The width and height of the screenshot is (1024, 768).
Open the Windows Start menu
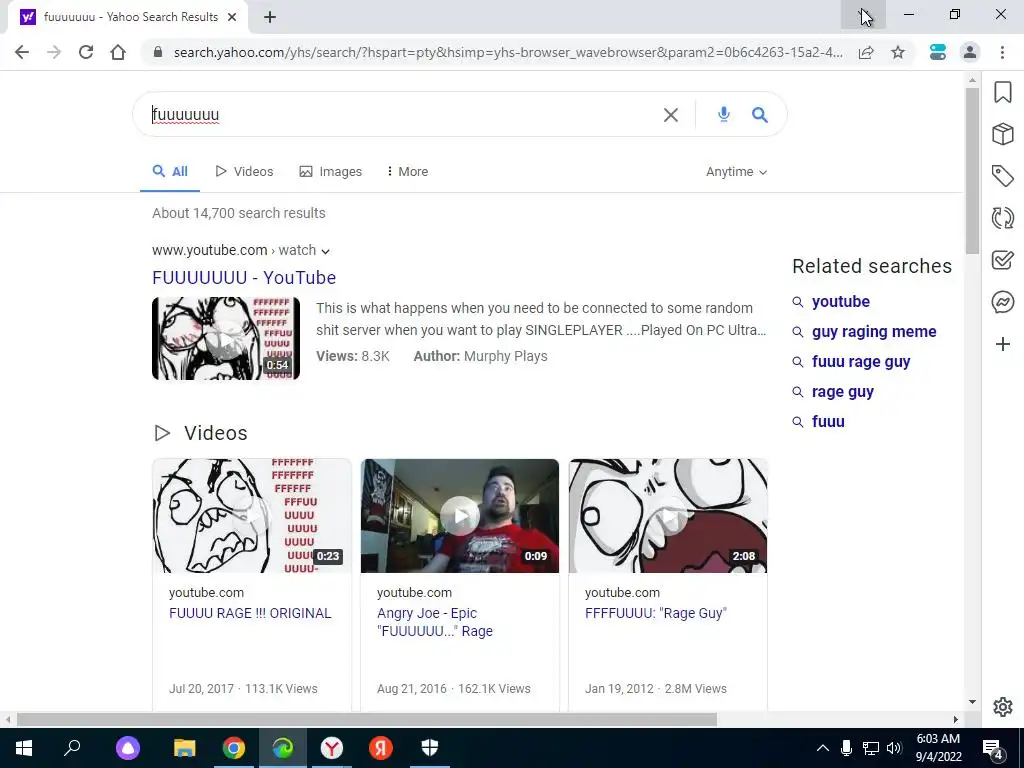[24, 748]
